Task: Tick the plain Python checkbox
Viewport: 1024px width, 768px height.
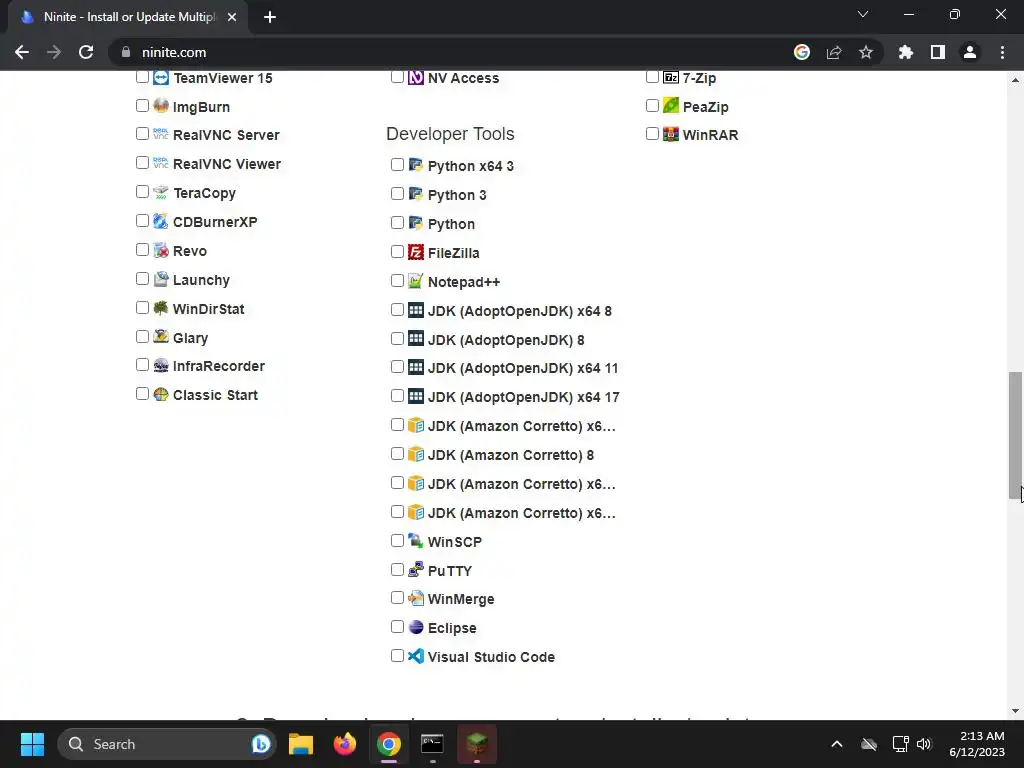Action: pyautogui.click(x=397, y=223)
